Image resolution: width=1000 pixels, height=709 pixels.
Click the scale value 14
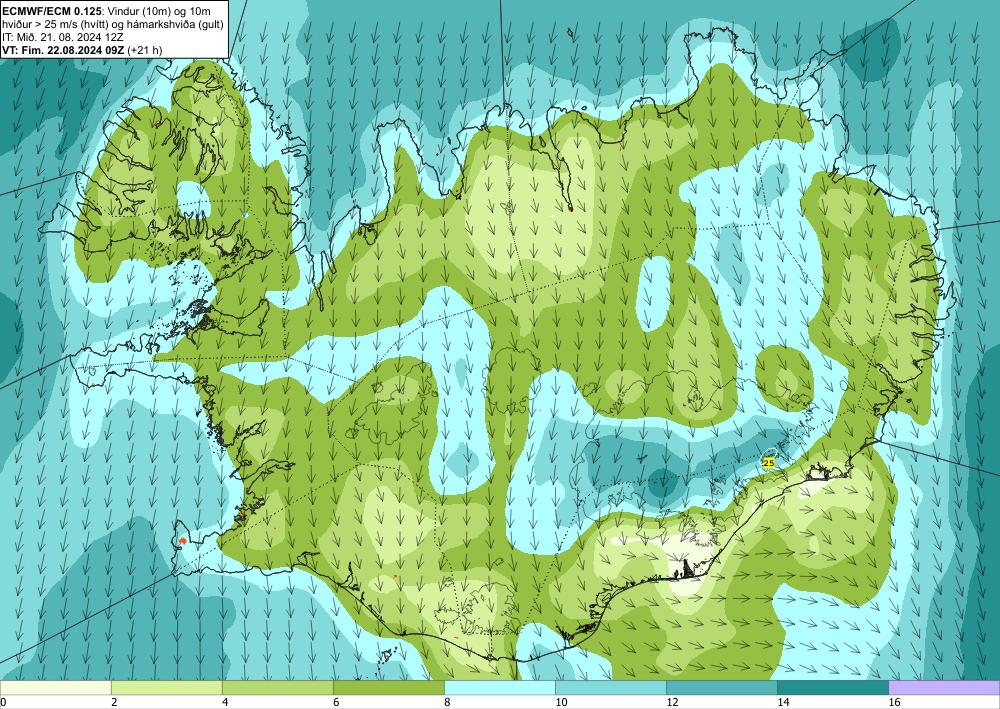tap(783, 702)
